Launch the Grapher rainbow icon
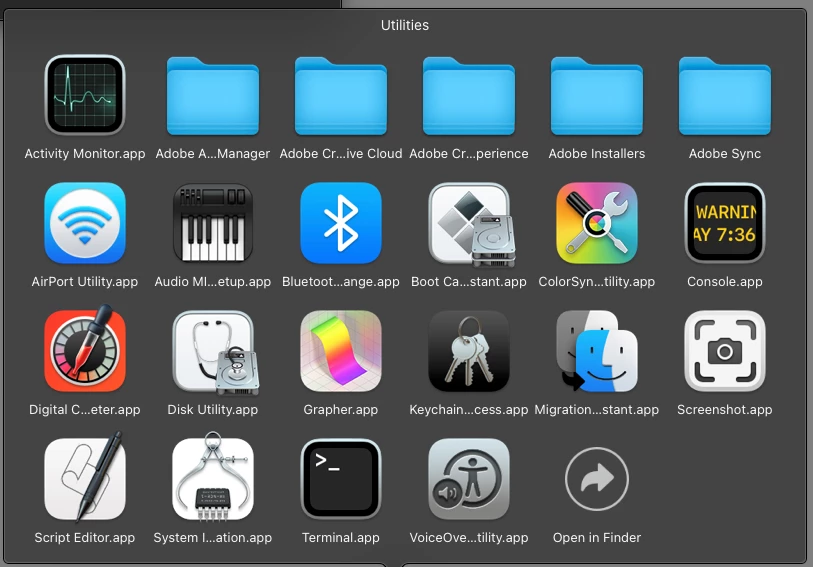Screen dimensions: 813x567 (341, 351)
